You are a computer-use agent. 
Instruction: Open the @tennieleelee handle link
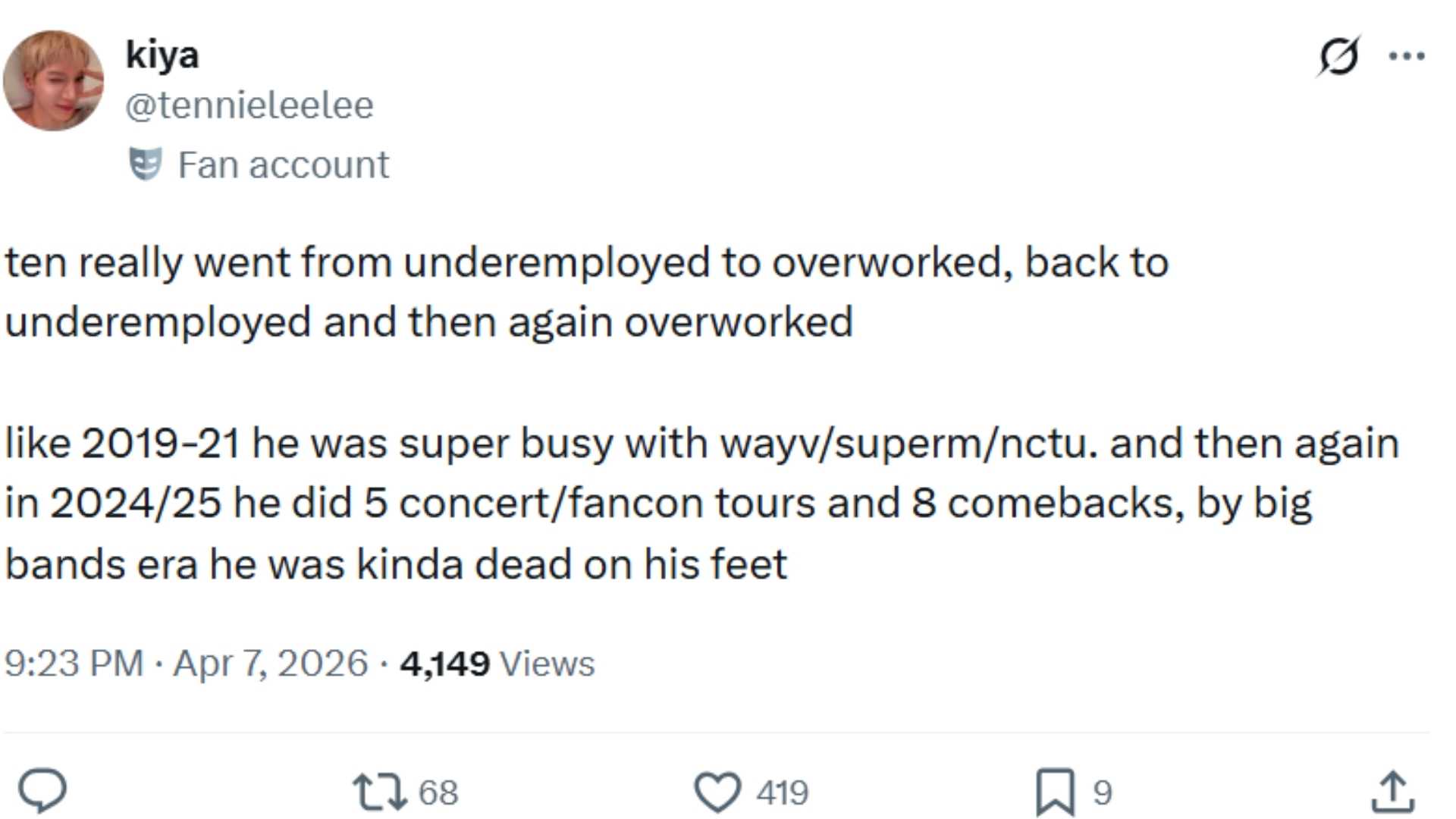(x=249, y=105)
